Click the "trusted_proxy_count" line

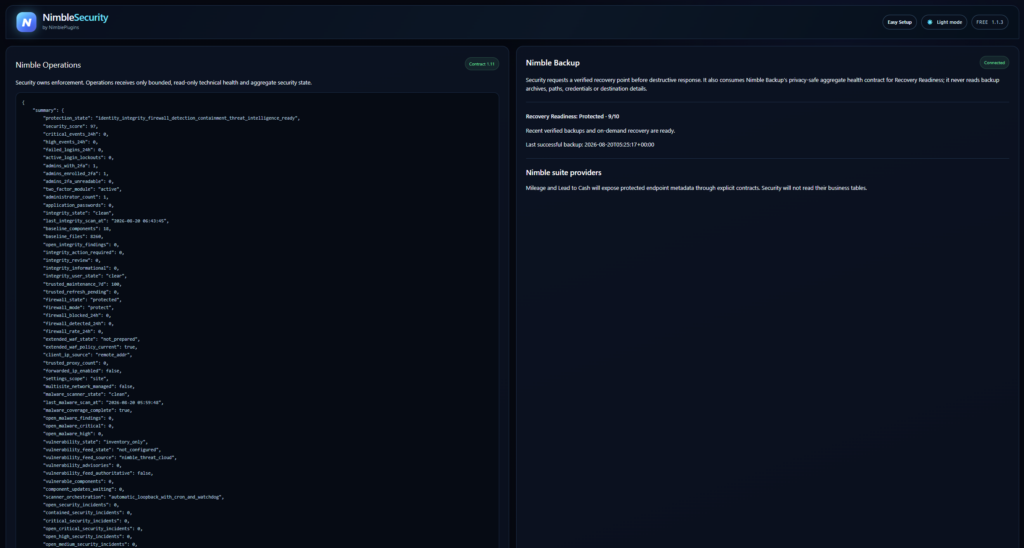(76, 363)
